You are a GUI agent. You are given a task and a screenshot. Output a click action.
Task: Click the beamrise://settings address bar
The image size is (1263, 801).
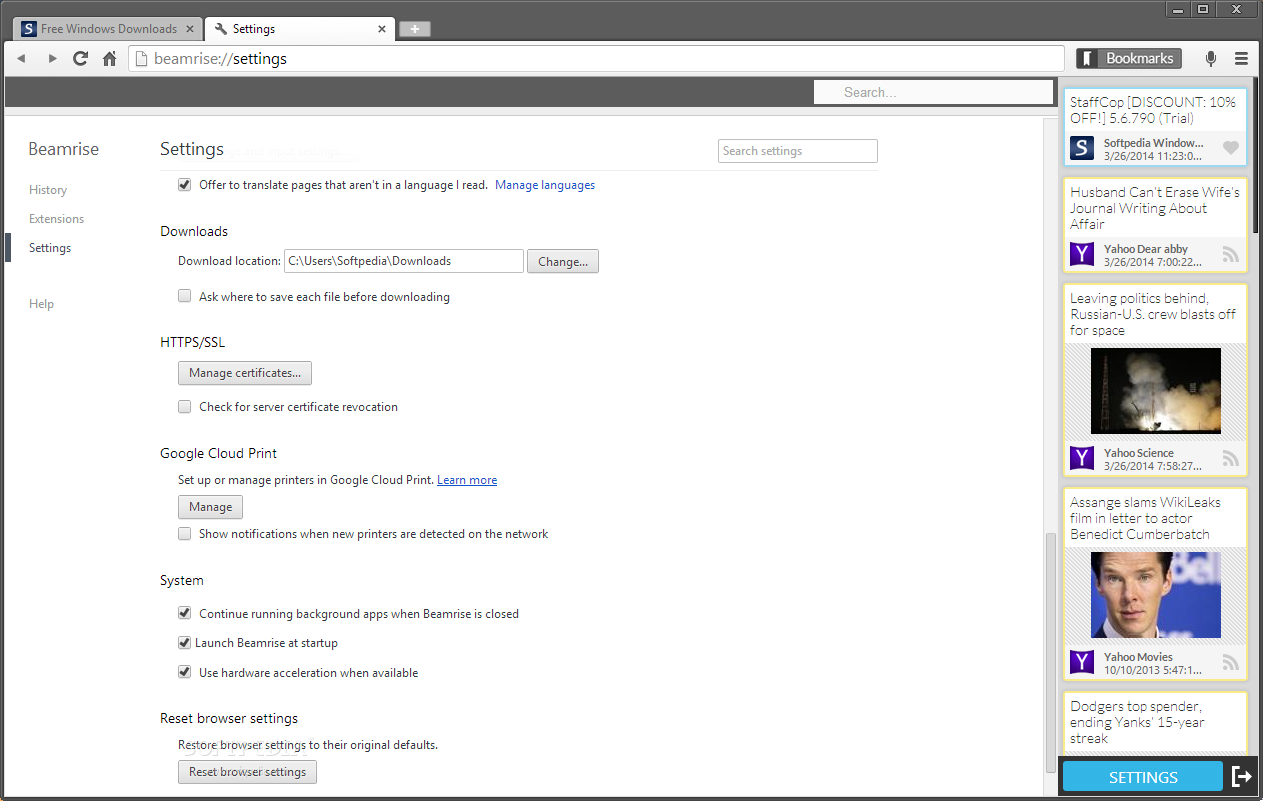[596, 58]
